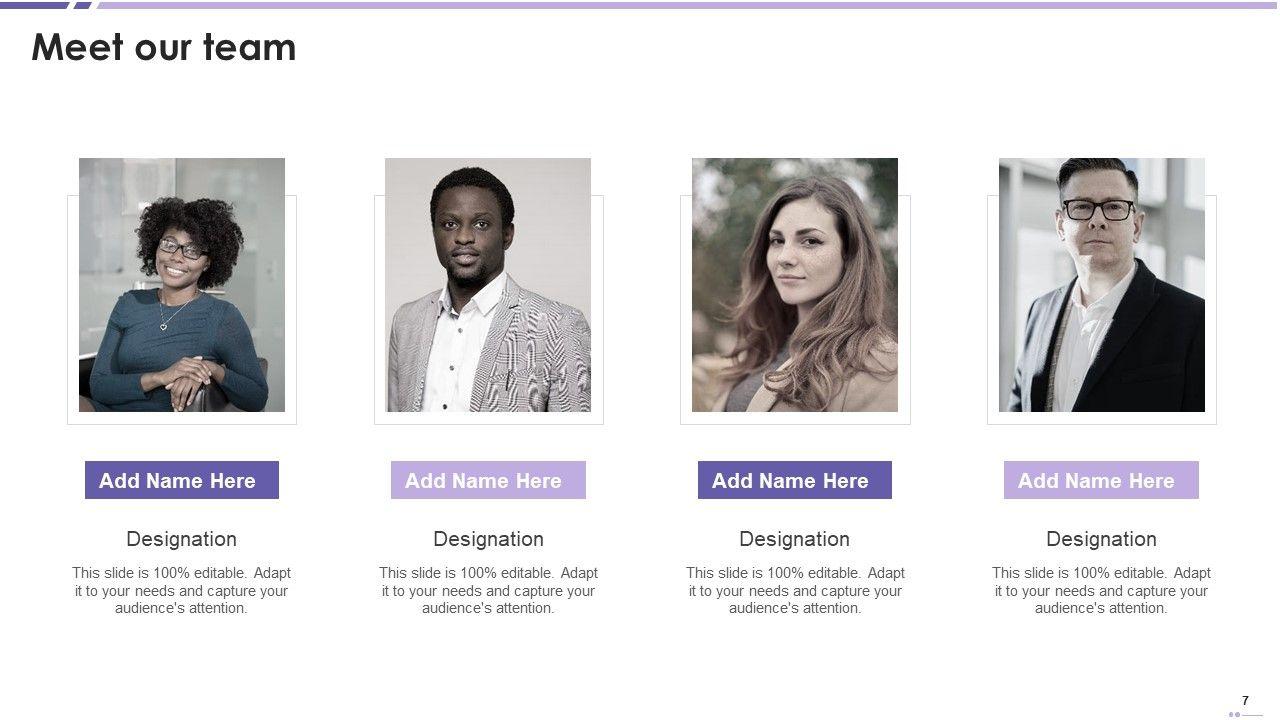Select "Designation" under the second team member
This screenshot has height=720, width=1280.
pos(488,539)
